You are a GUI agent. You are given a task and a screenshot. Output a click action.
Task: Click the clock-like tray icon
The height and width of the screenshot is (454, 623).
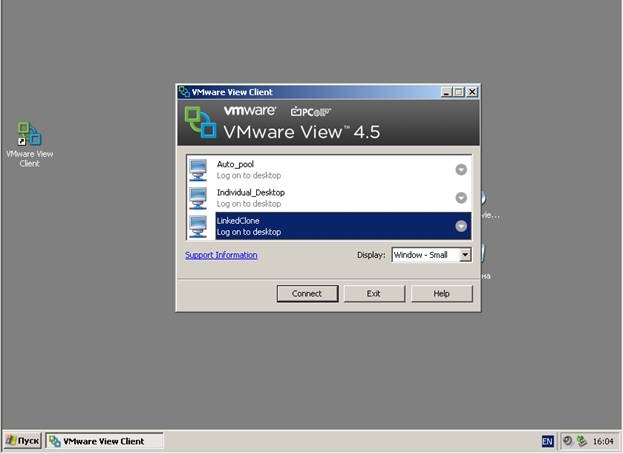pos(568,441)
